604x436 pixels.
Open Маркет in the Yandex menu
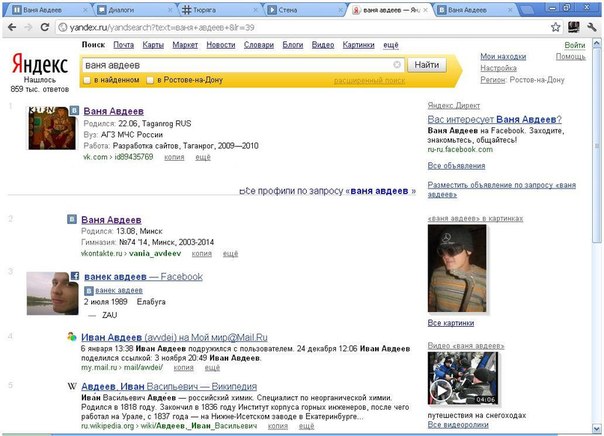coord(185,45)
